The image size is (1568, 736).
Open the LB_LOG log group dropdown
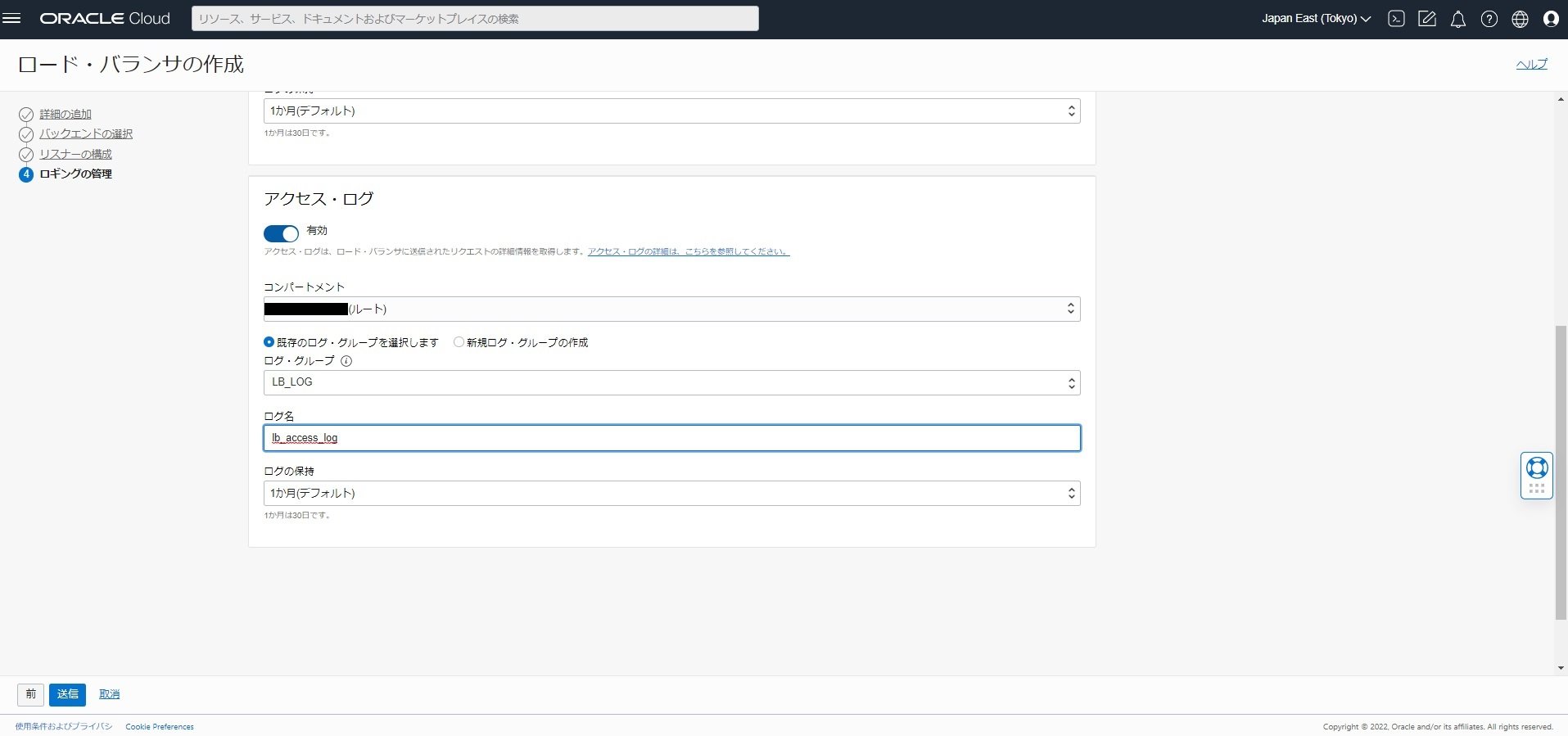[x=671, y=382]
